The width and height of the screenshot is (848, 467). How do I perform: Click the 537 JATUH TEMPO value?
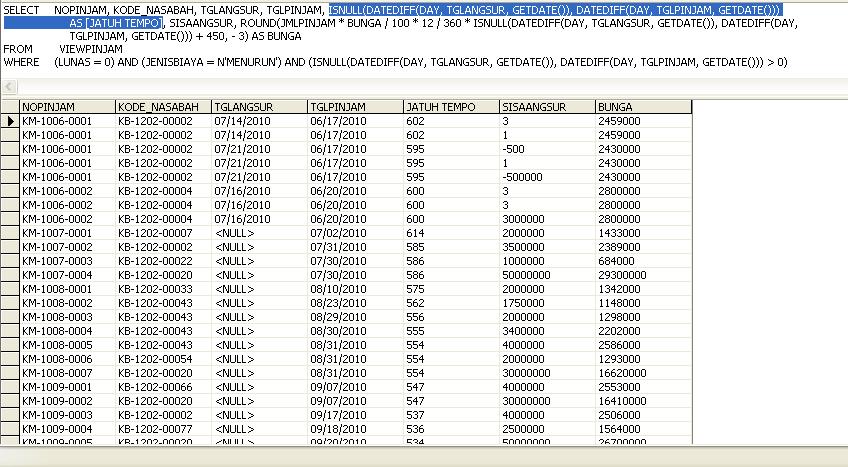(451, 415)
